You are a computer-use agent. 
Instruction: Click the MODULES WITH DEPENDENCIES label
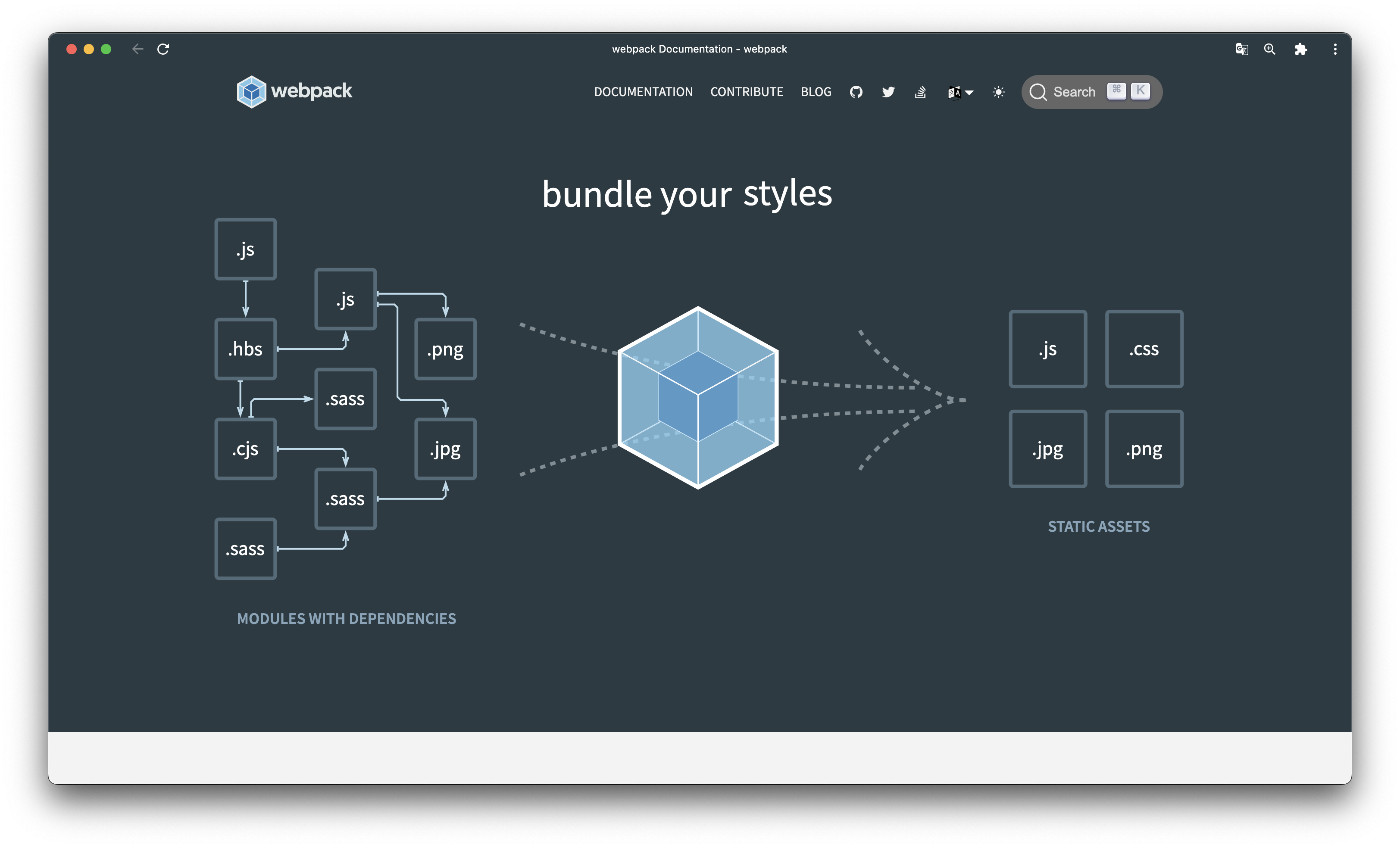[x=347, y=618]
